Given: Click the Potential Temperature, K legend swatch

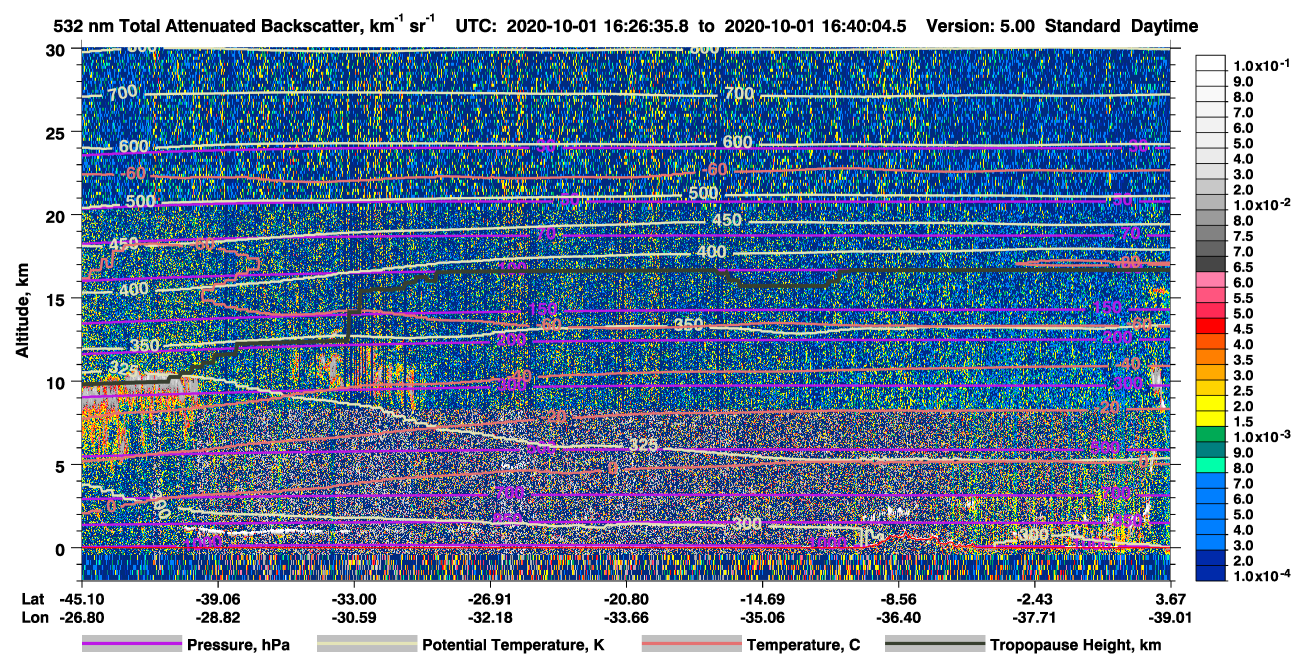Looking at the screenshot, I should click(x=367, y=645).
